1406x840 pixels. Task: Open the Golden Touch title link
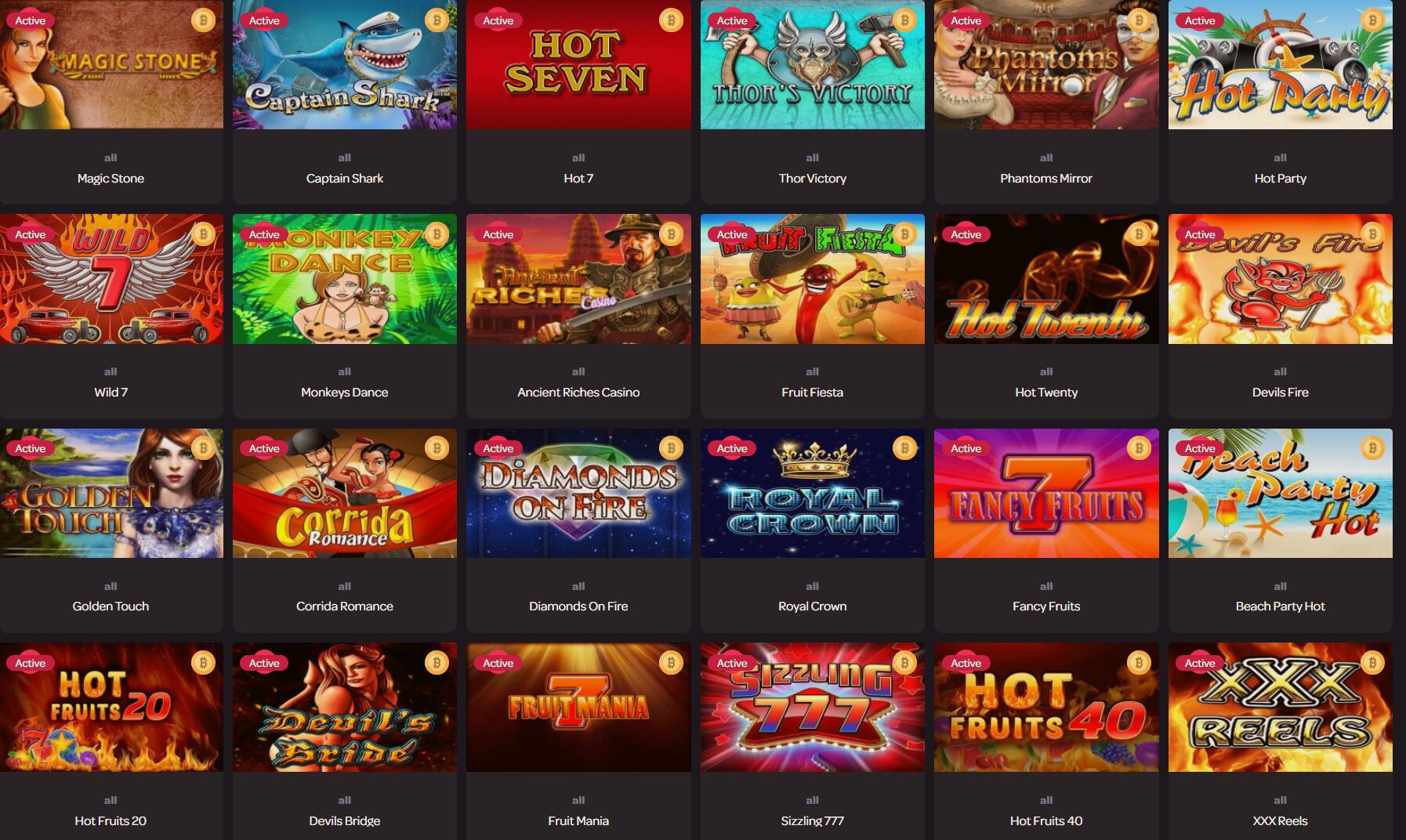click(111, 606)
